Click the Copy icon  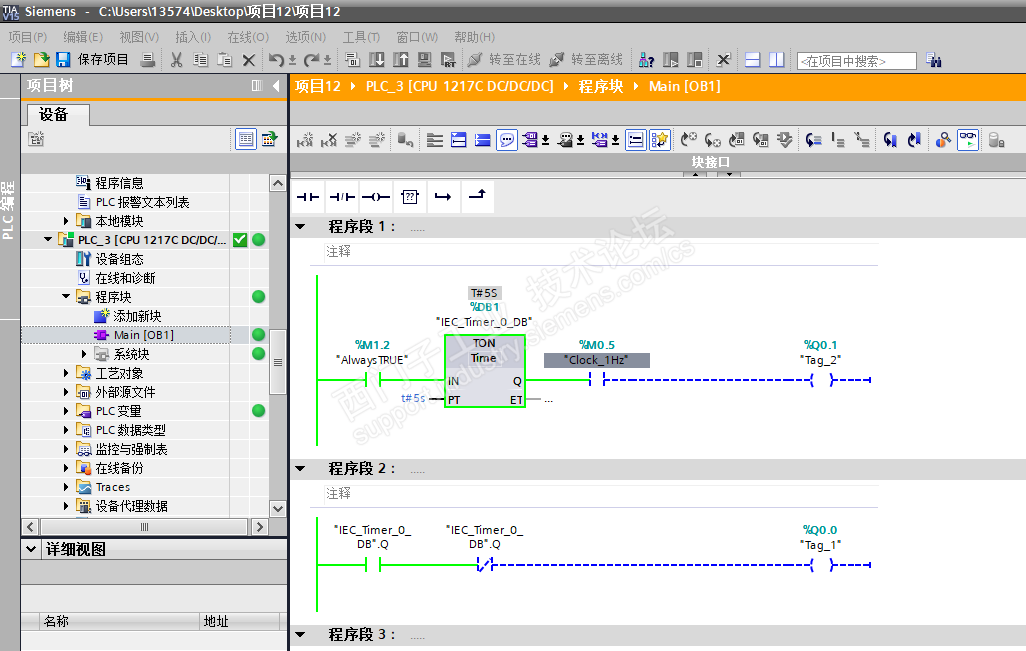pyautogui.click(x=200, y=60)
